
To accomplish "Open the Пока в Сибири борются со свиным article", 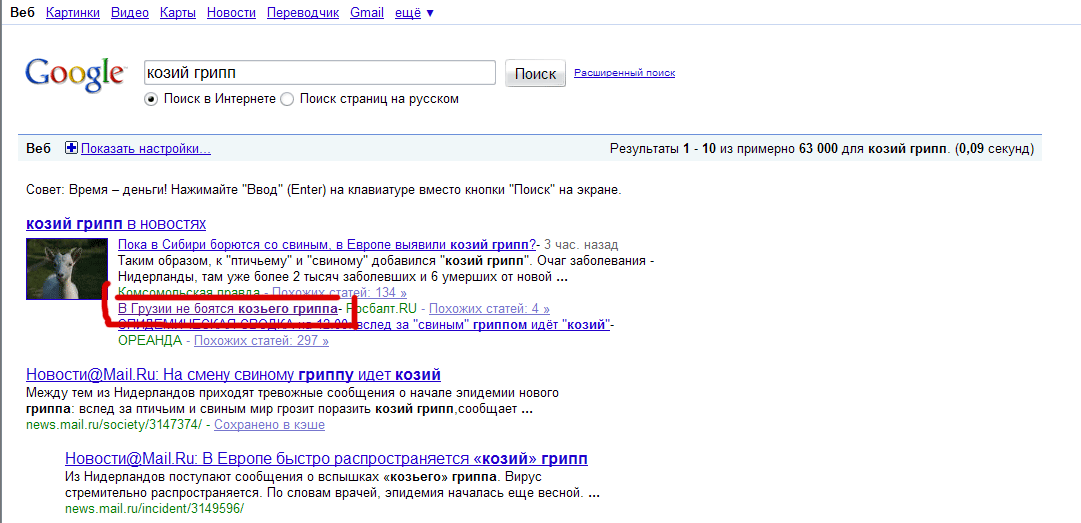I will (327, 245).
